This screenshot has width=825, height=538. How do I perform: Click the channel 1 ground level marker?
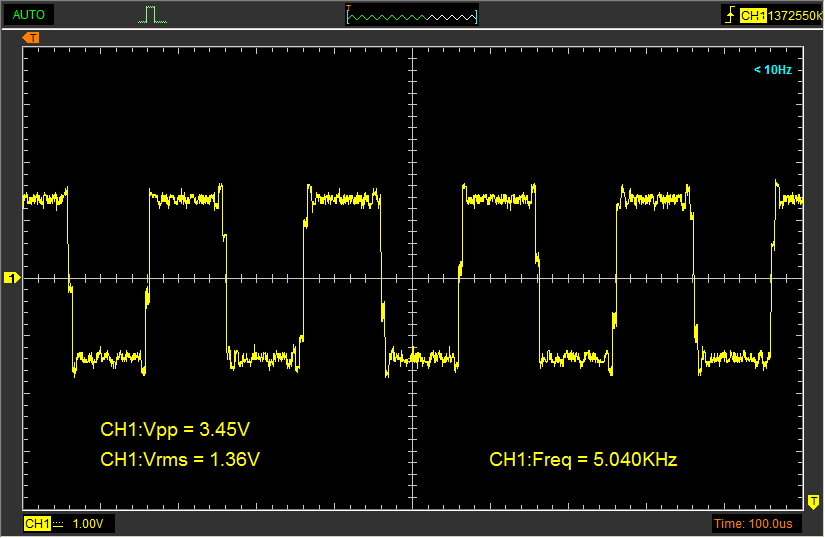pyautogui.click(x=12, y=278)
